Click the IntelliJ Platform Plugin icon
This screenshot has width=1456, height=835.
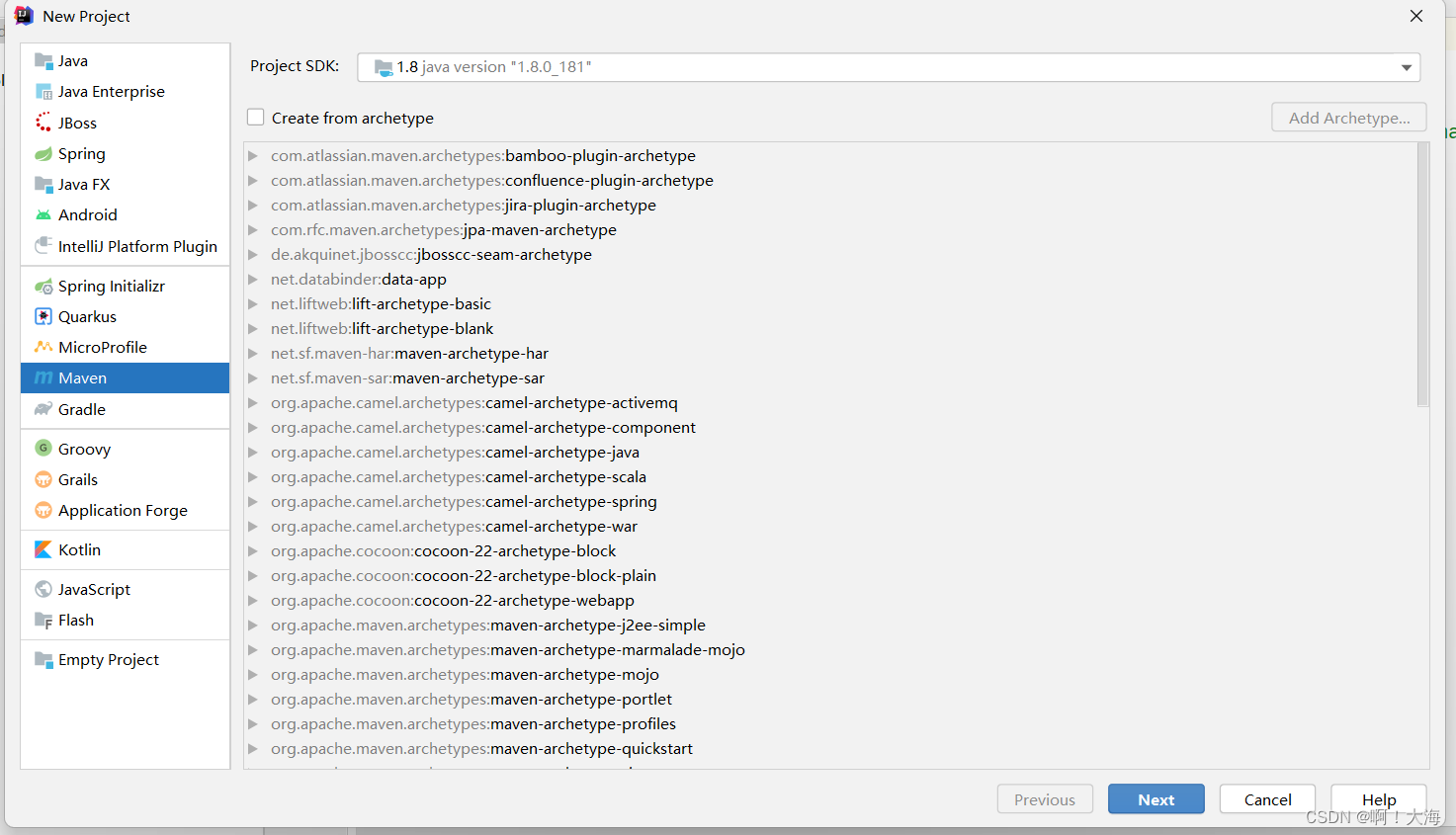point(43,246)
